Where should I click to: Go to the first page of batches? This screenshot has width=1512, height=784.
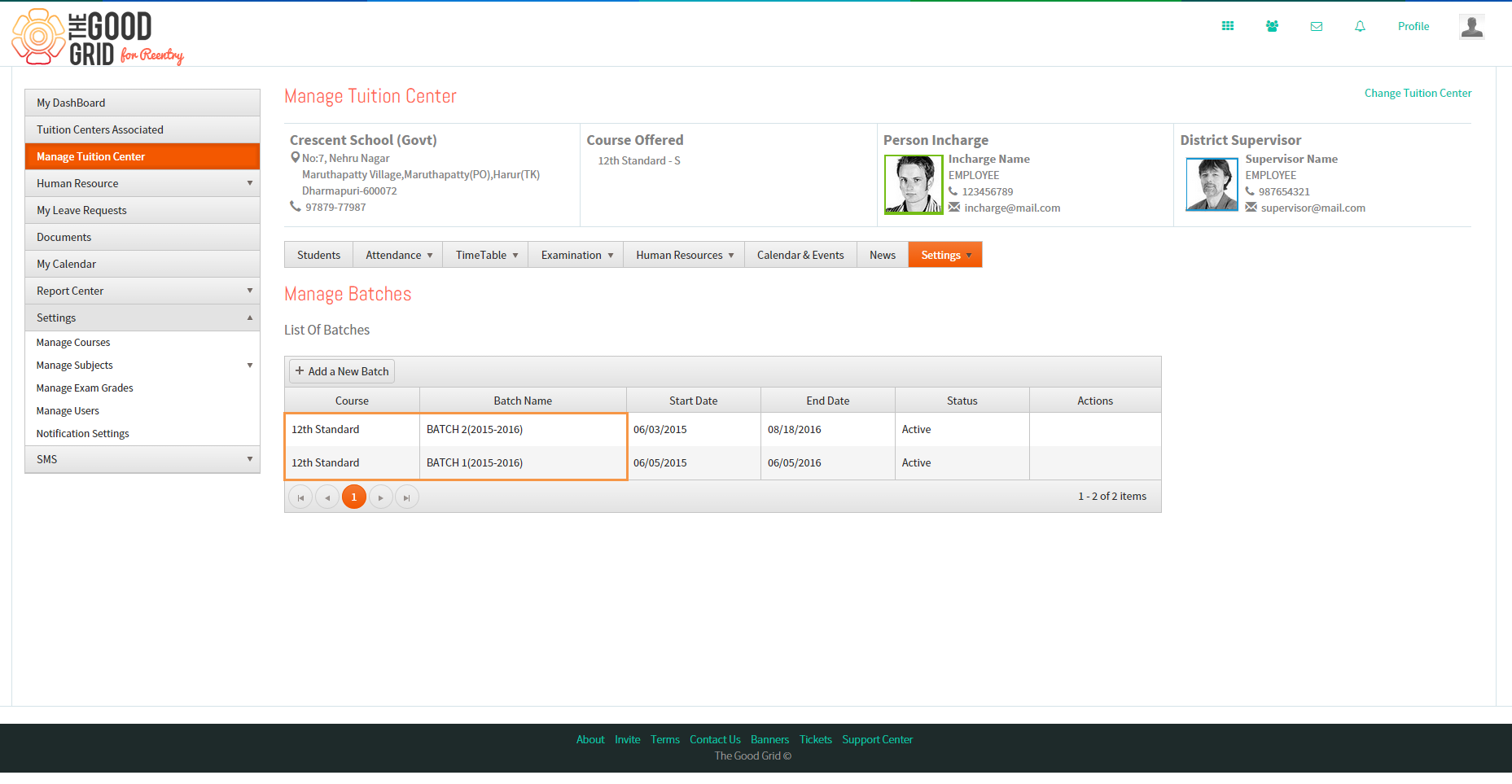pos(300,497)
